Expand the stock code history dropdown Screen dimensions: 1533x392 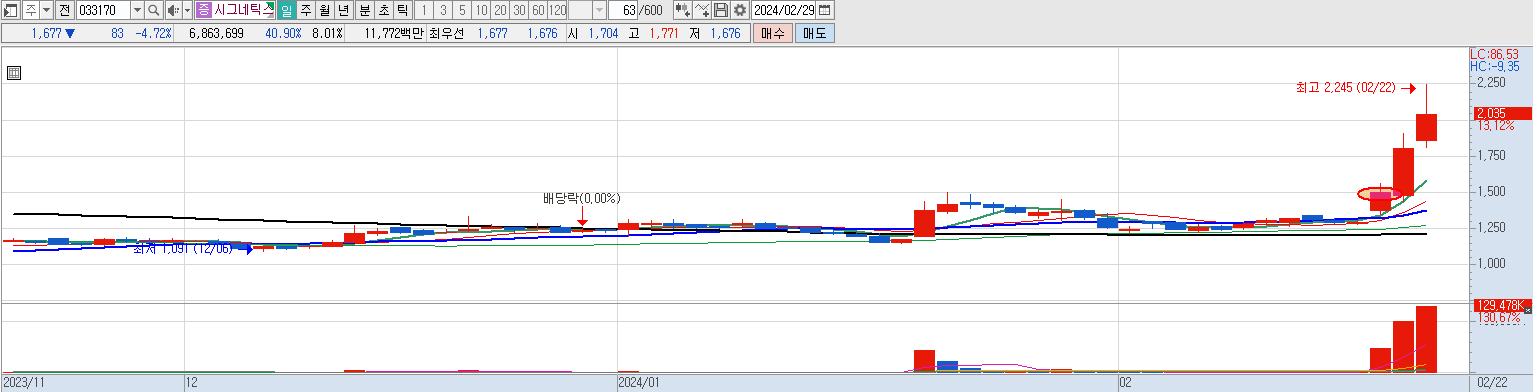pos(137,10)
